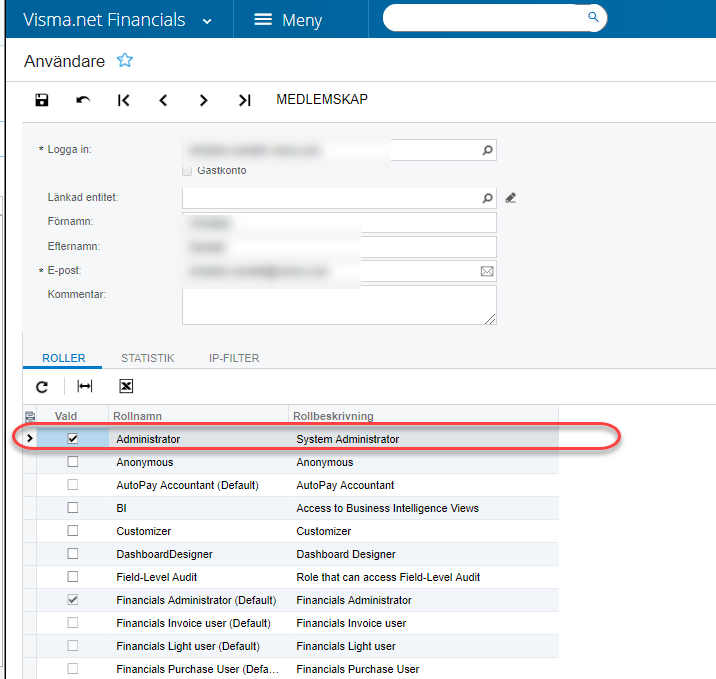Open grid settings icon beside Vald header
This screenshot has height=679, width=716.
(x=30, y=416)
